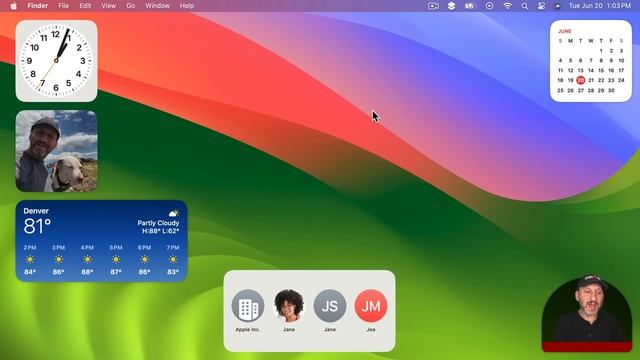
Task: Open Spotlight search magnifier icon
Action: [525, 6]
